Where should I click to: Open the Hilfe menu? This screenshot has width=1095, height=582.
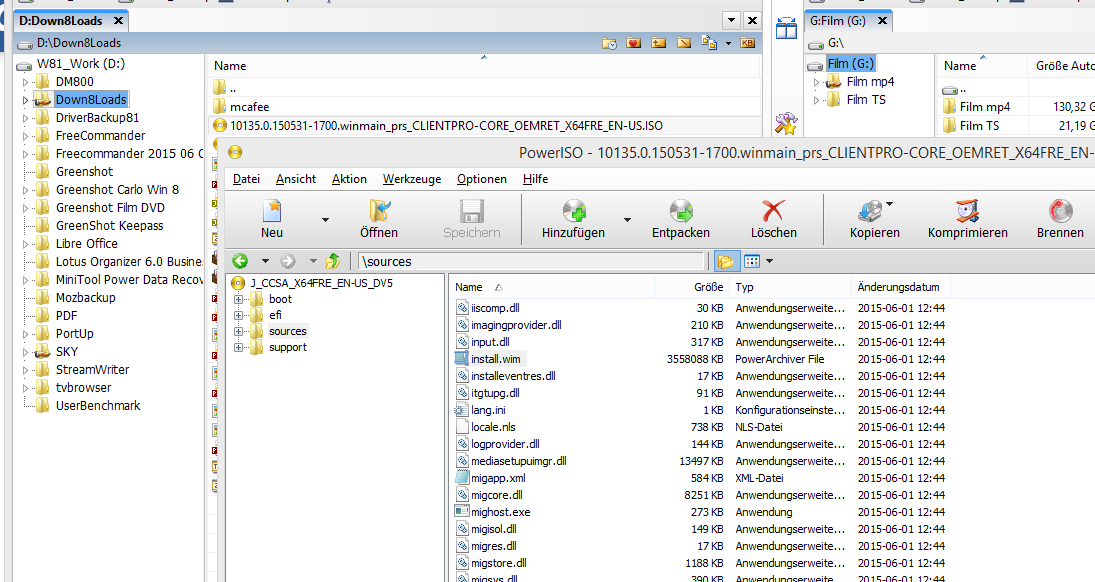(536, 179)
